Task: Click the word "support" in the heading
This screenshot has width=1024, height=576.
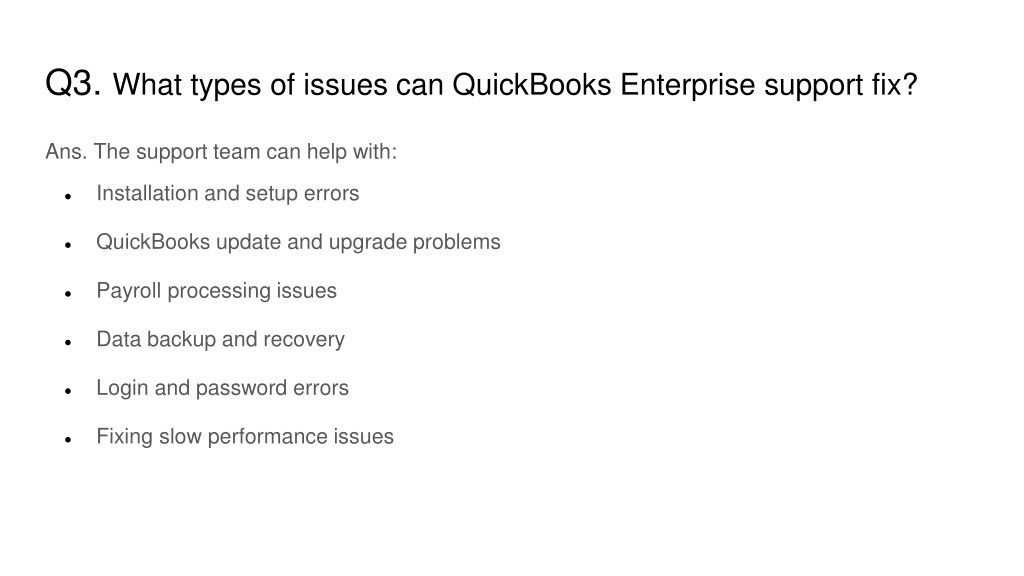Action: (813, 87)
